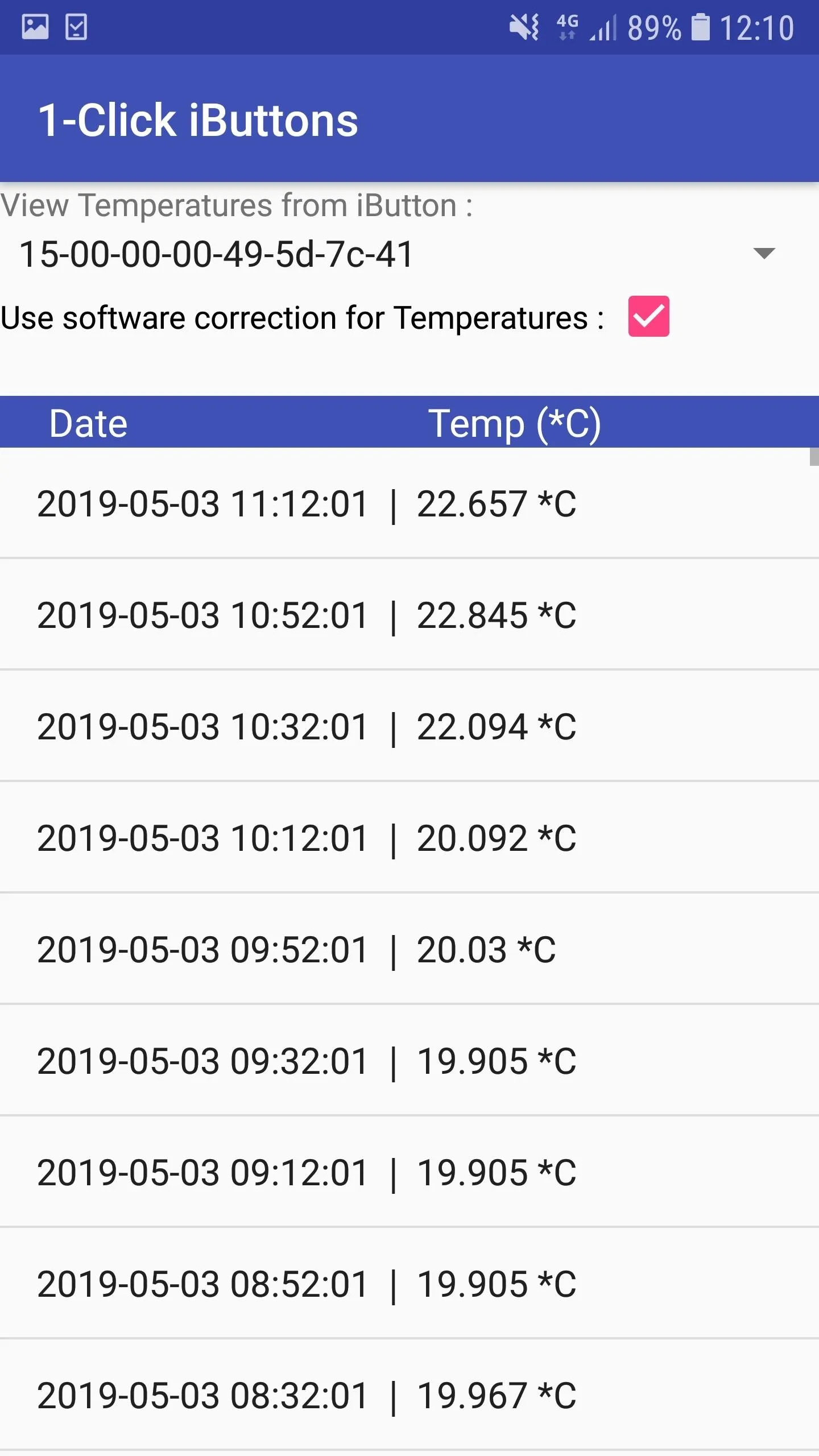Select the 10:12:01 reading of 20.092 *C
The image size is (819, 1456).
[409, 838]
